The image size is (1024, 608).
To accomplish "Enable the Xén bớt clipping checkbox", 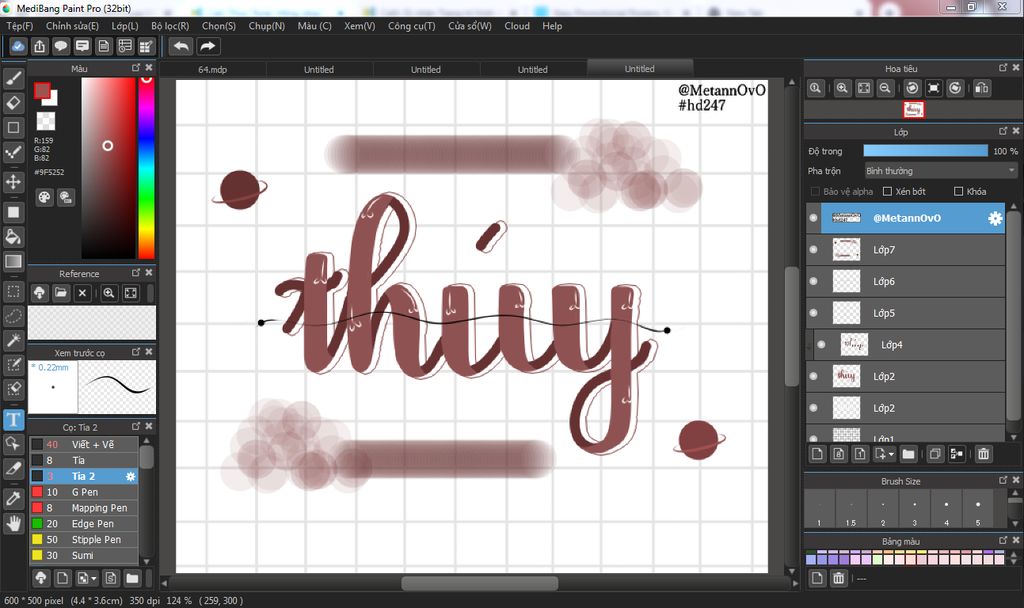I will pos(888,191).
